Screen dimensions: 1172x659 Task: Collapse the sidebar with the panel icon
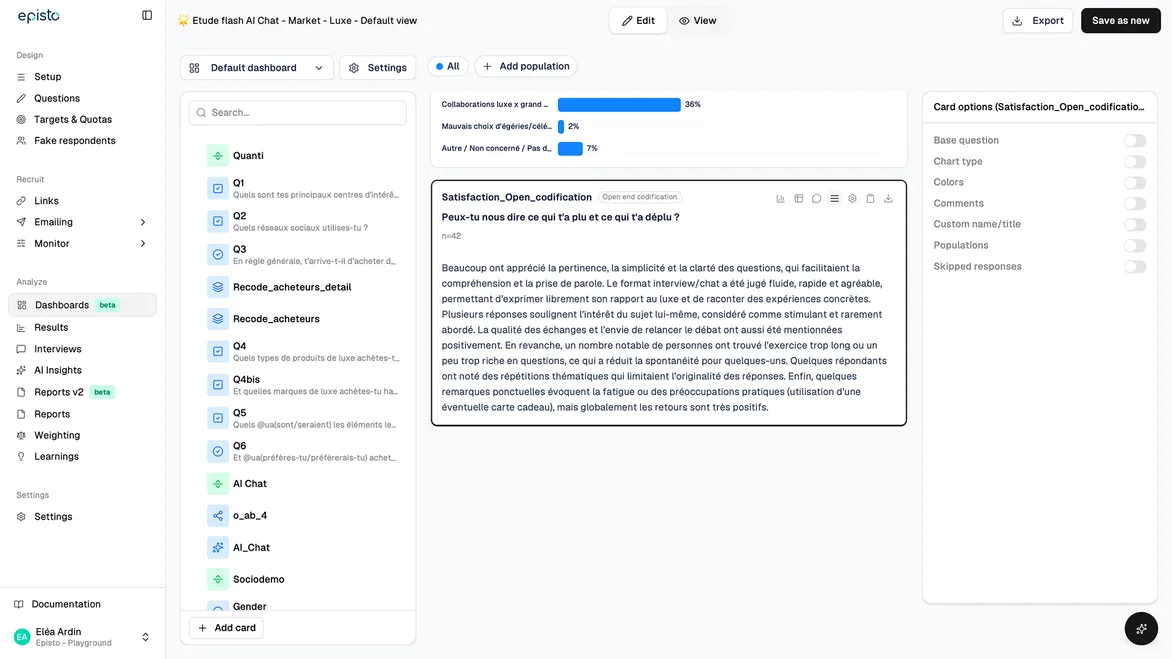147,15
